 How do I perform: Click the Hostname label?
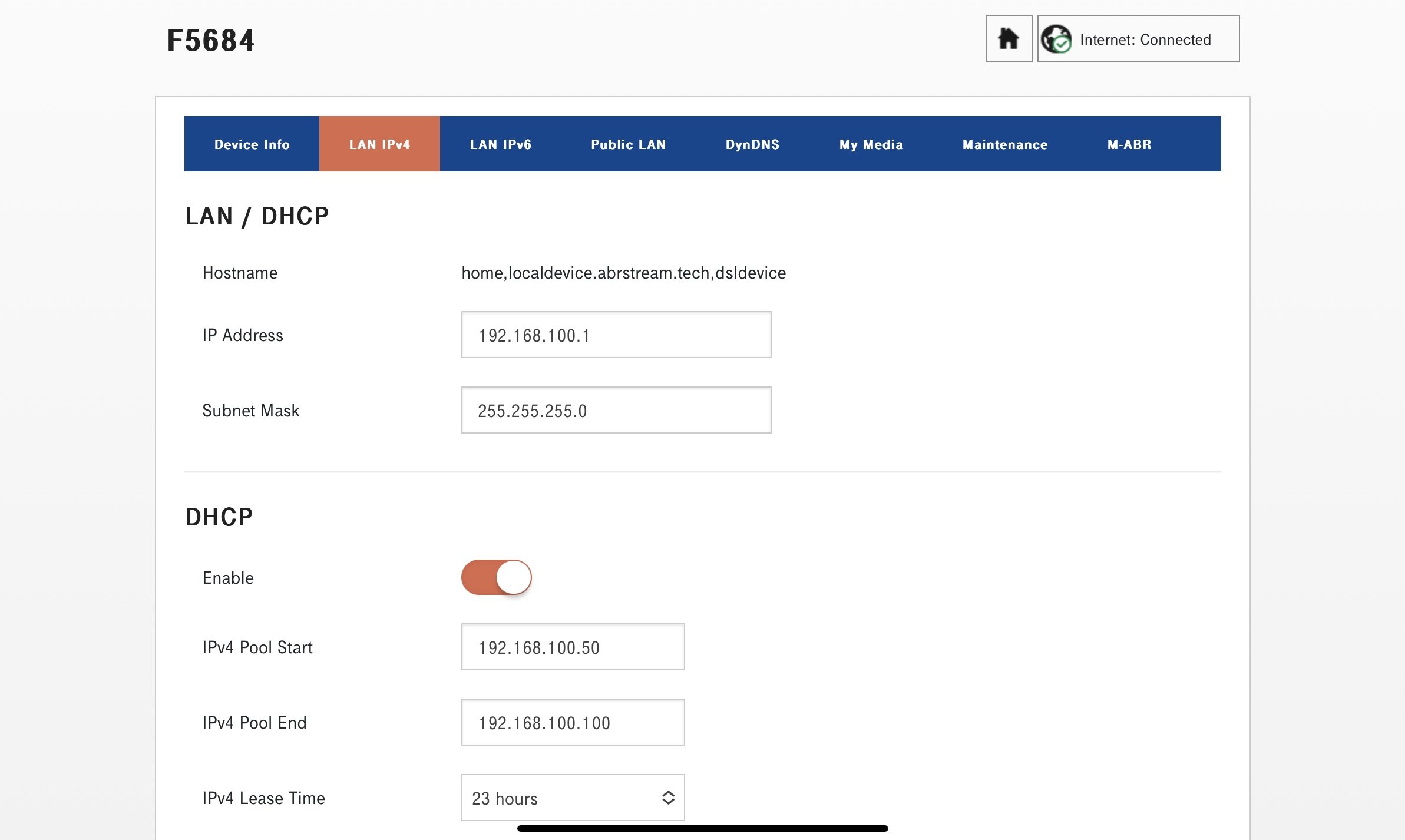coord(240,273)
